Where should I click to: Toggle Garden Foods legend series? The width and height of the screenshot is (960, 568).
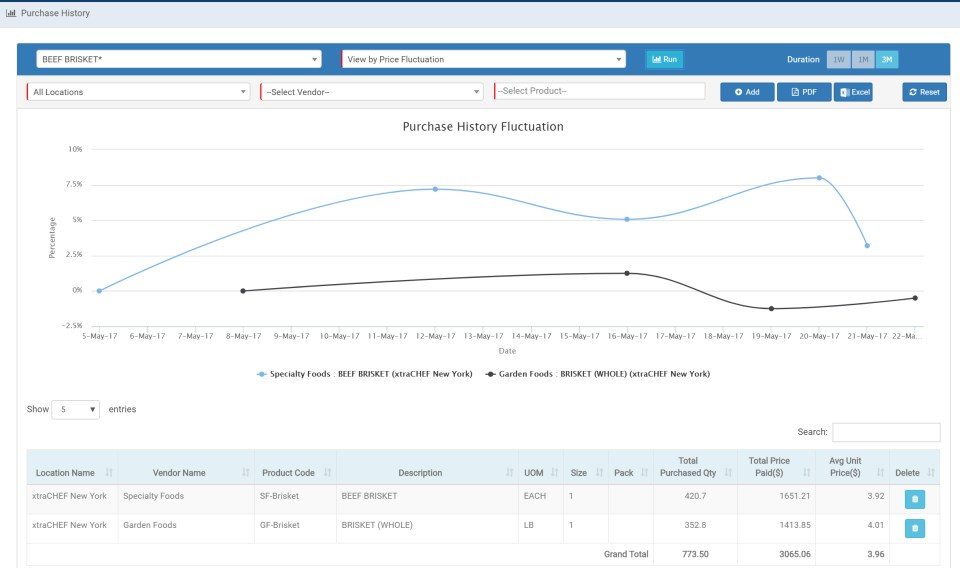598,374
